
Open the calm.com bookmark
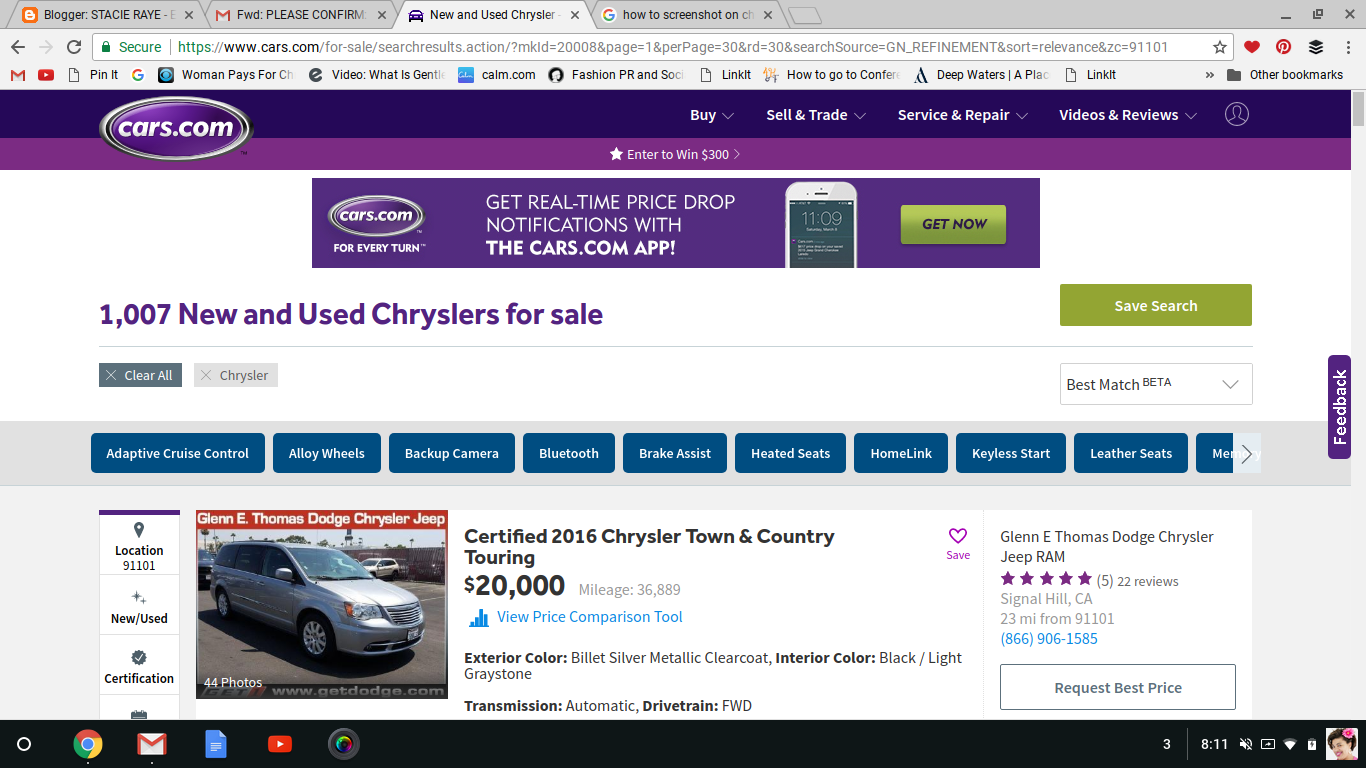(497, 75)
